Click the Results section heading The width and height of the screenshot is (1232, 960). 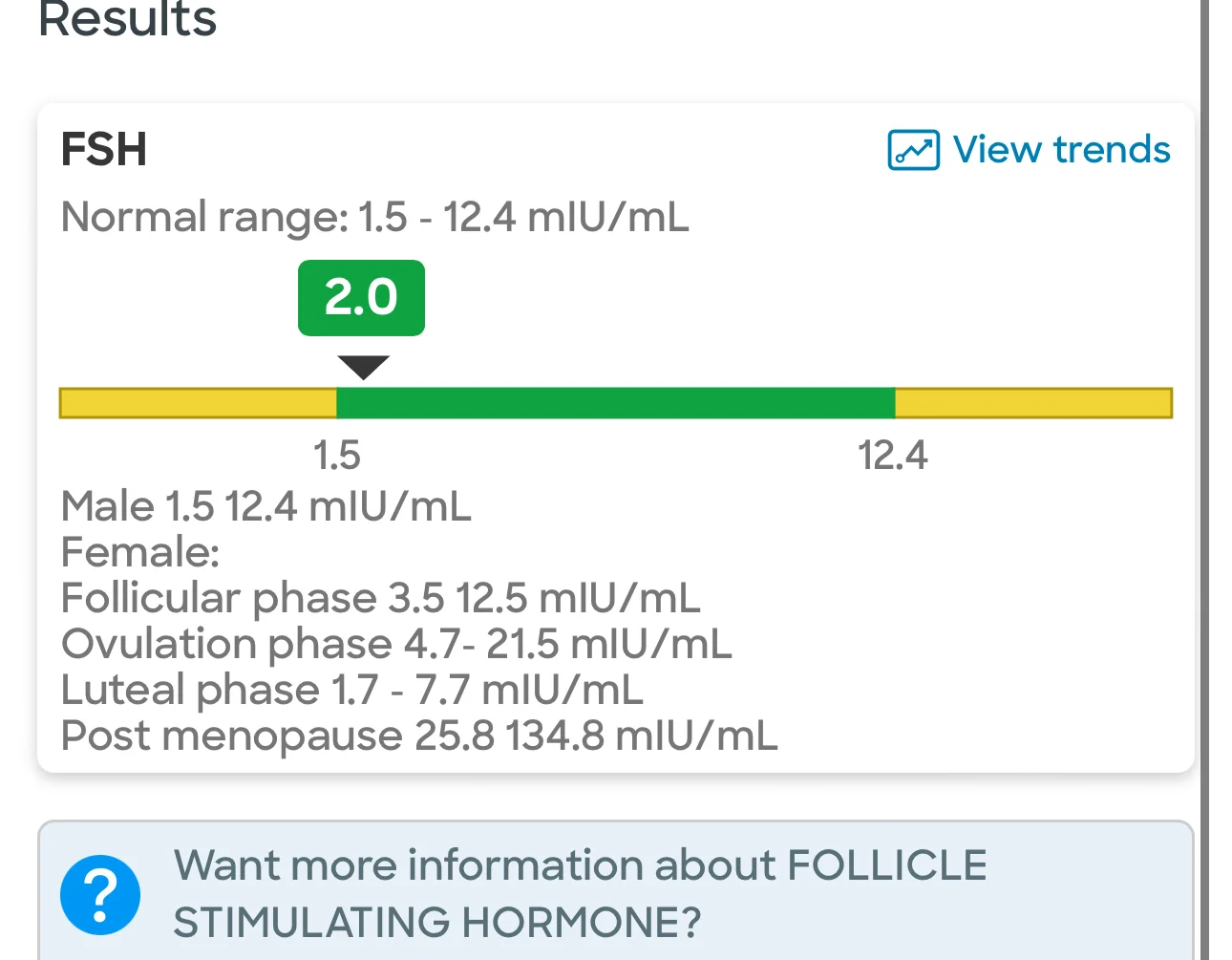tap(128, 19)
